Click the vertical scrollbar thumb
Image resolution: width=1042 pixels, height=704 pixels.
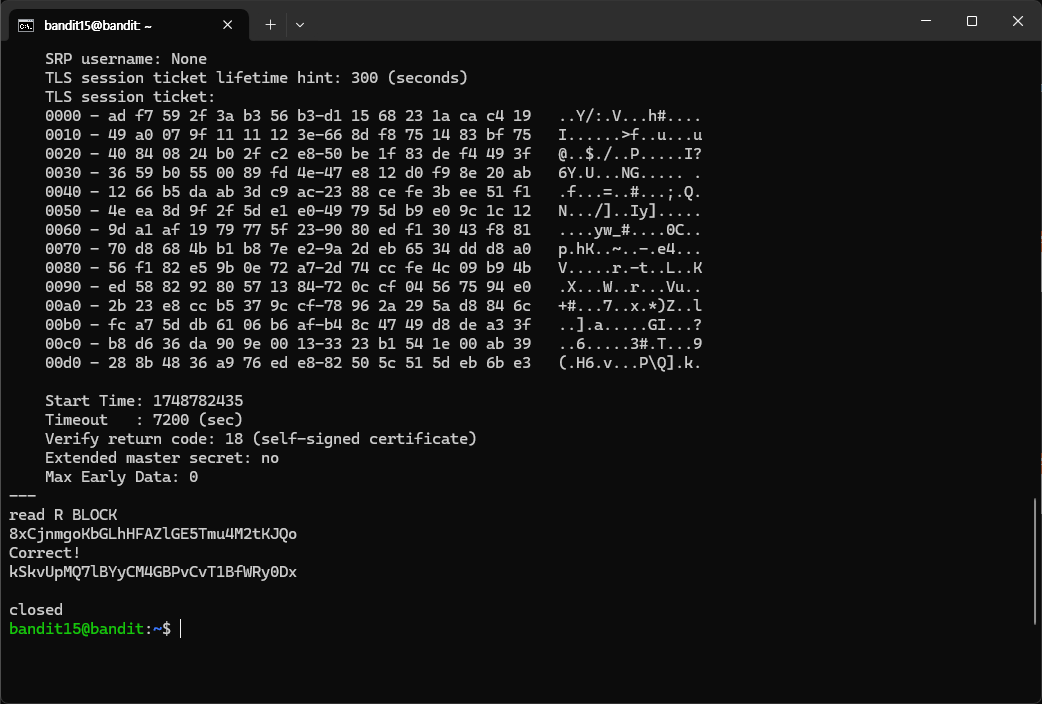click(x=1035, y=562)
